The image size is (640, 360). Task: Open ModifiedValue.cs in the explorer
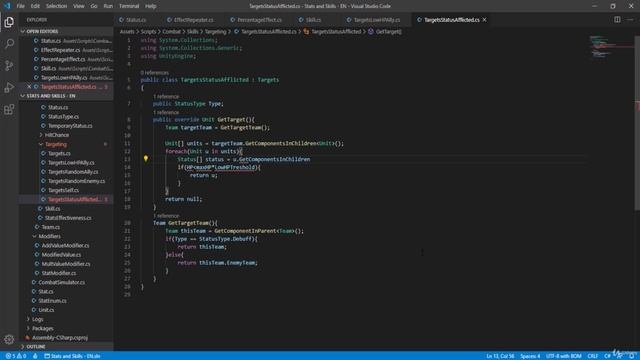click(x=61, y=254)
